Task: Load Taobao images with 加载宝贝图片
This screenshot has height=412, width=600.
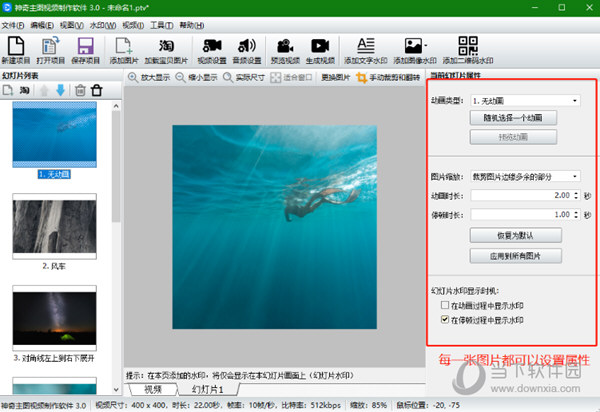Action: point(166,50)
